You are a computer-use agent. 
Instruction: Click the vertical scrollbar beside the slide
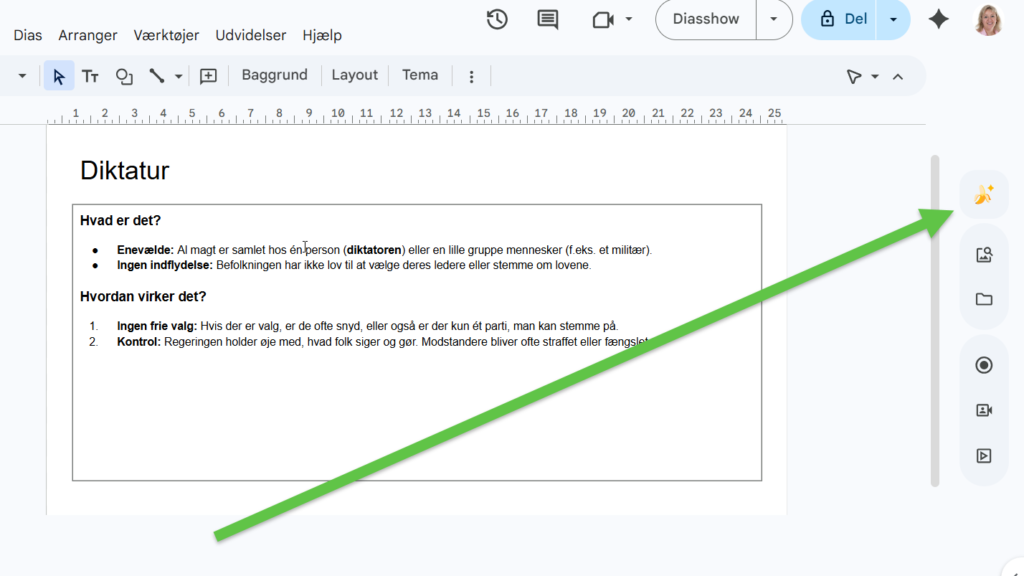935,320
